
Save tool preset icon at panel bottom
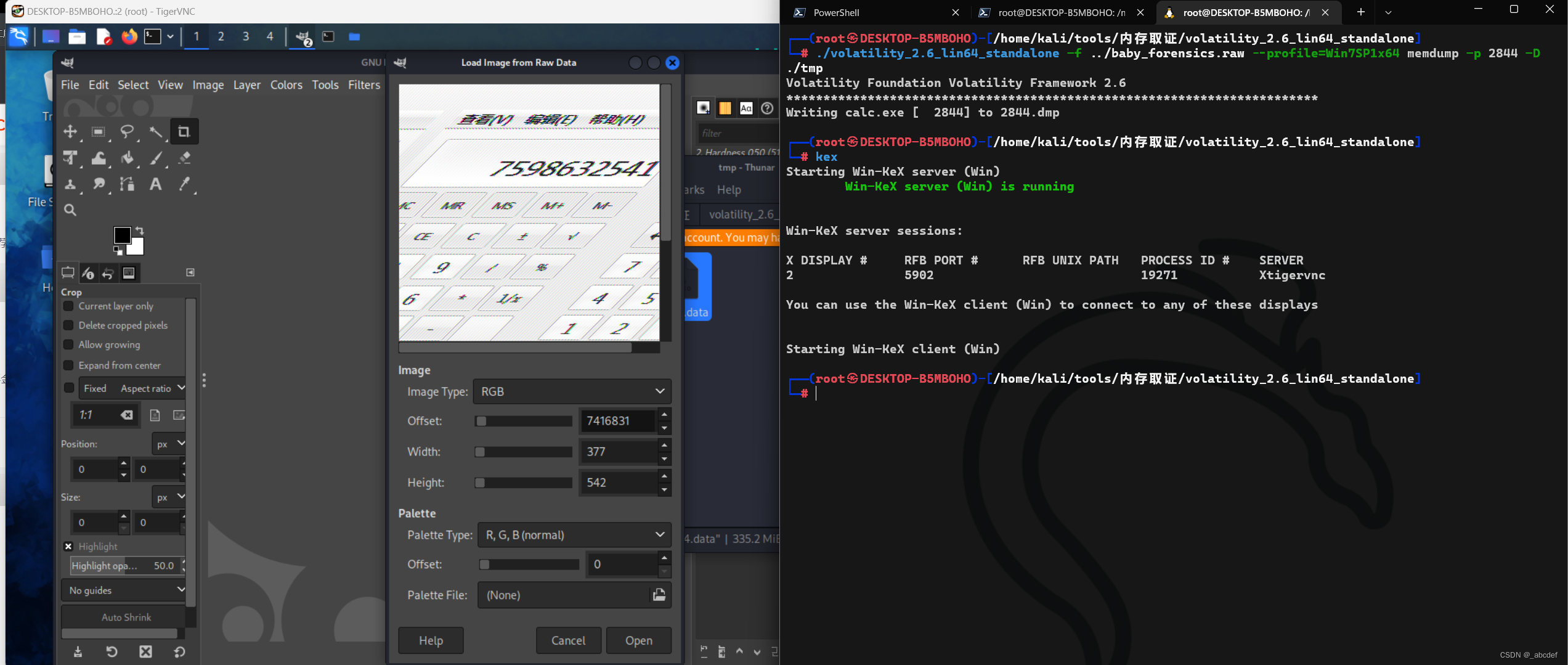[78, 651]
